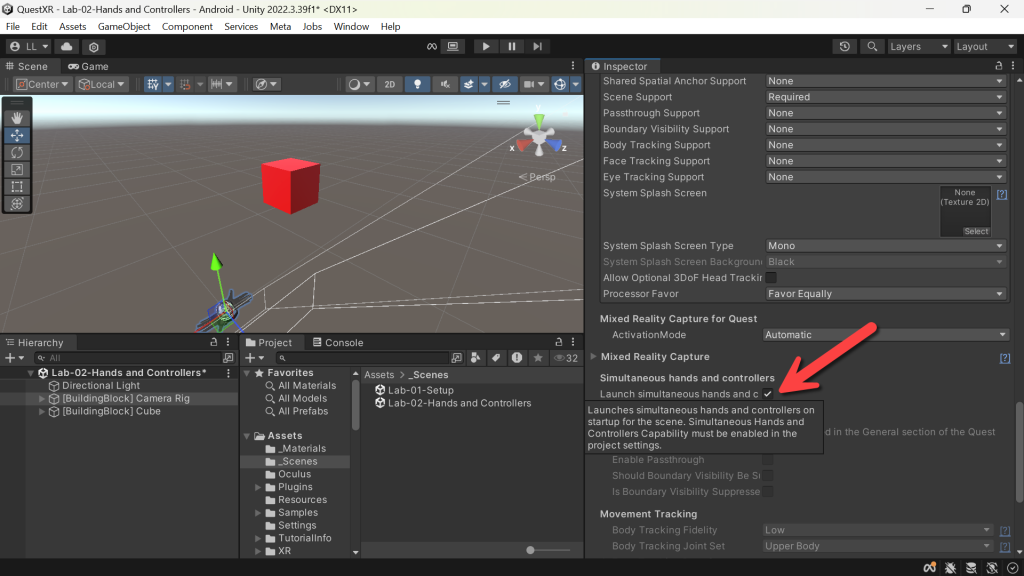Open the Scene Support dropdown
The height and width of the screenshot is (576, 1024).
885,97
